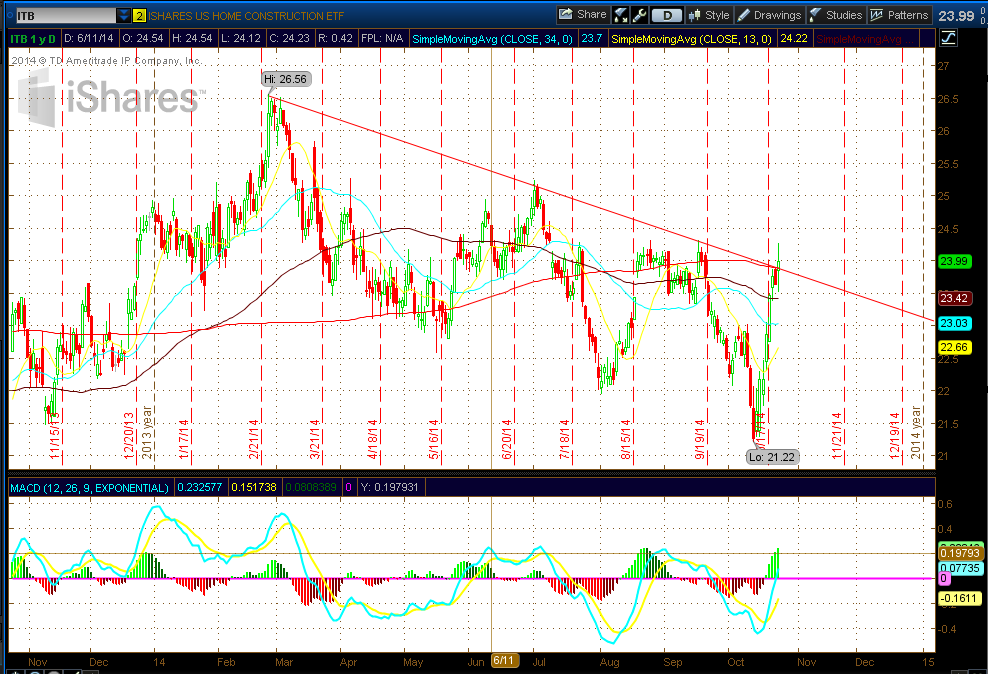Open the Studies menu
Screen dimensions: 988x674
[836, 14]
